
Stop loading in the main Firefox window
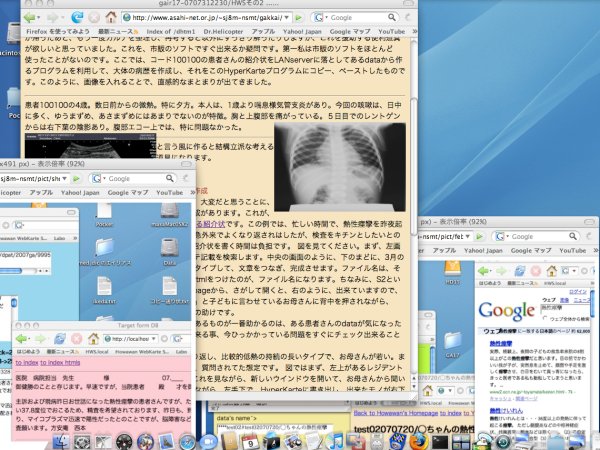(x=94, y=17)
